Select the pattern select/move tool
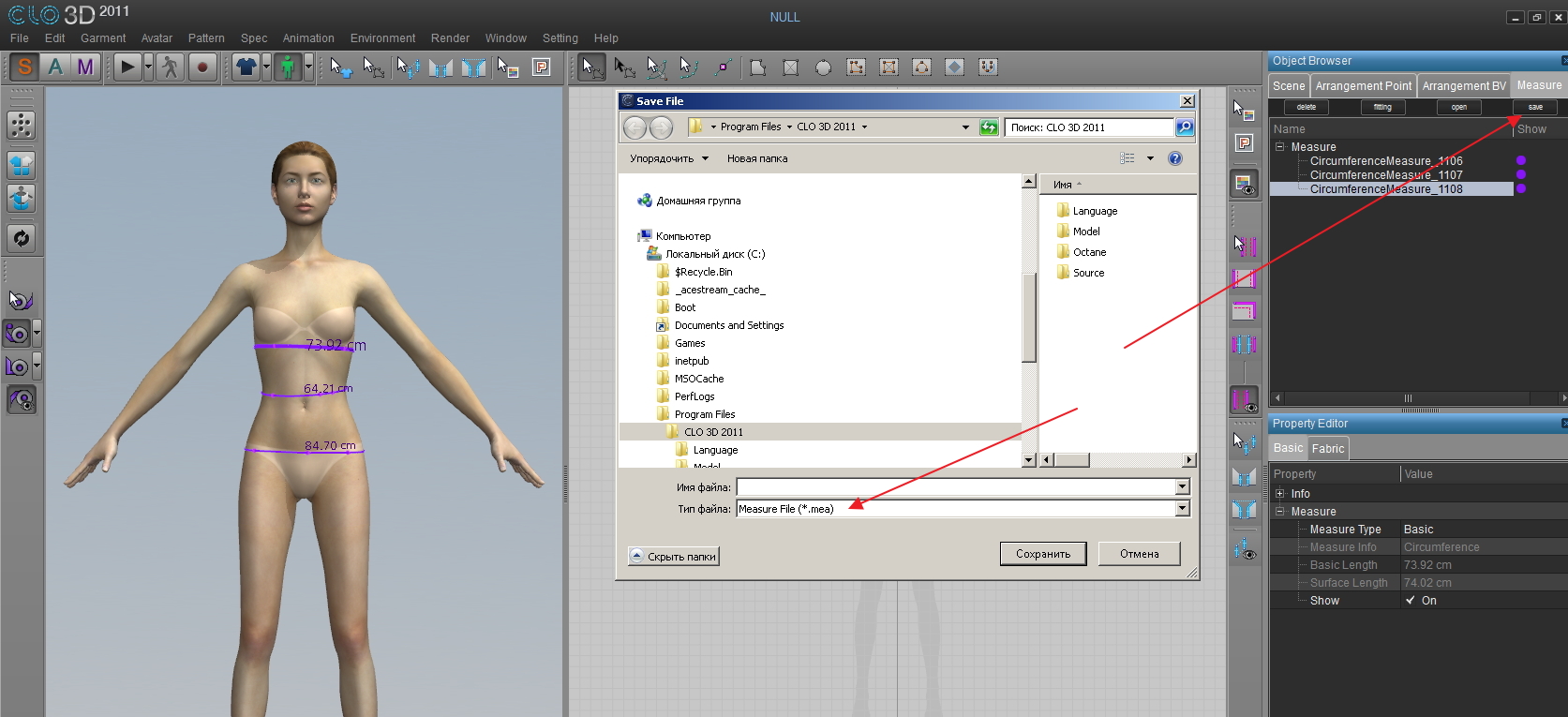Image resolution: width=1568 pixels, height=717 pixels. [591, 67]
